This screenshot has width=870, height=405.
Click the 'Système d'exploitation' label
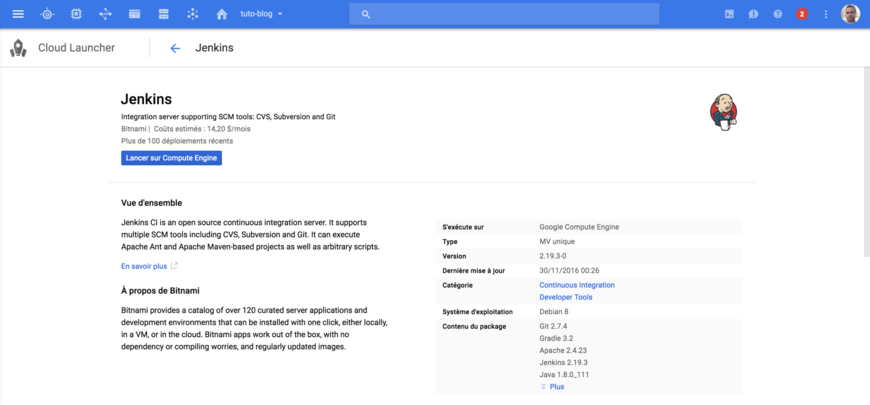click(477, 312)
